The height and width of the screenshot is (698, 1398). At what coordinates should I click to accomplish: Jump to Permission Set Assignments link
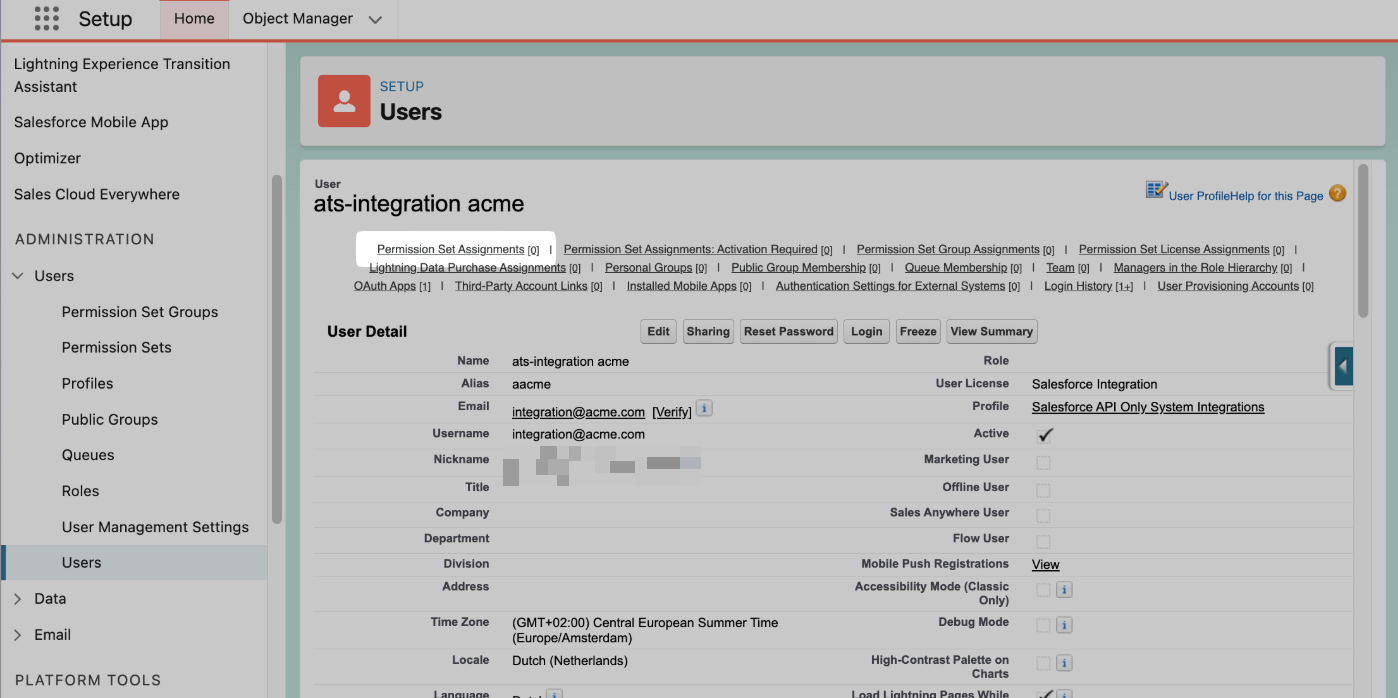click(450, 250)
